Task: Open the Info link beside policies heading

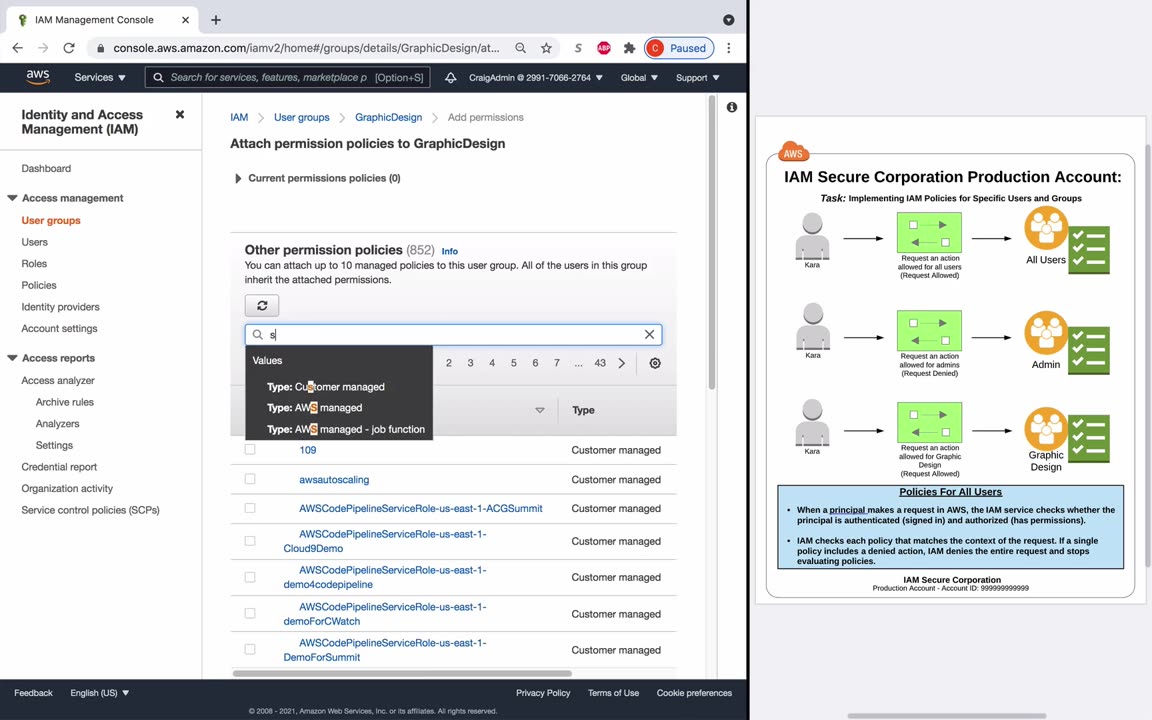Action: (x=450, y=251)
